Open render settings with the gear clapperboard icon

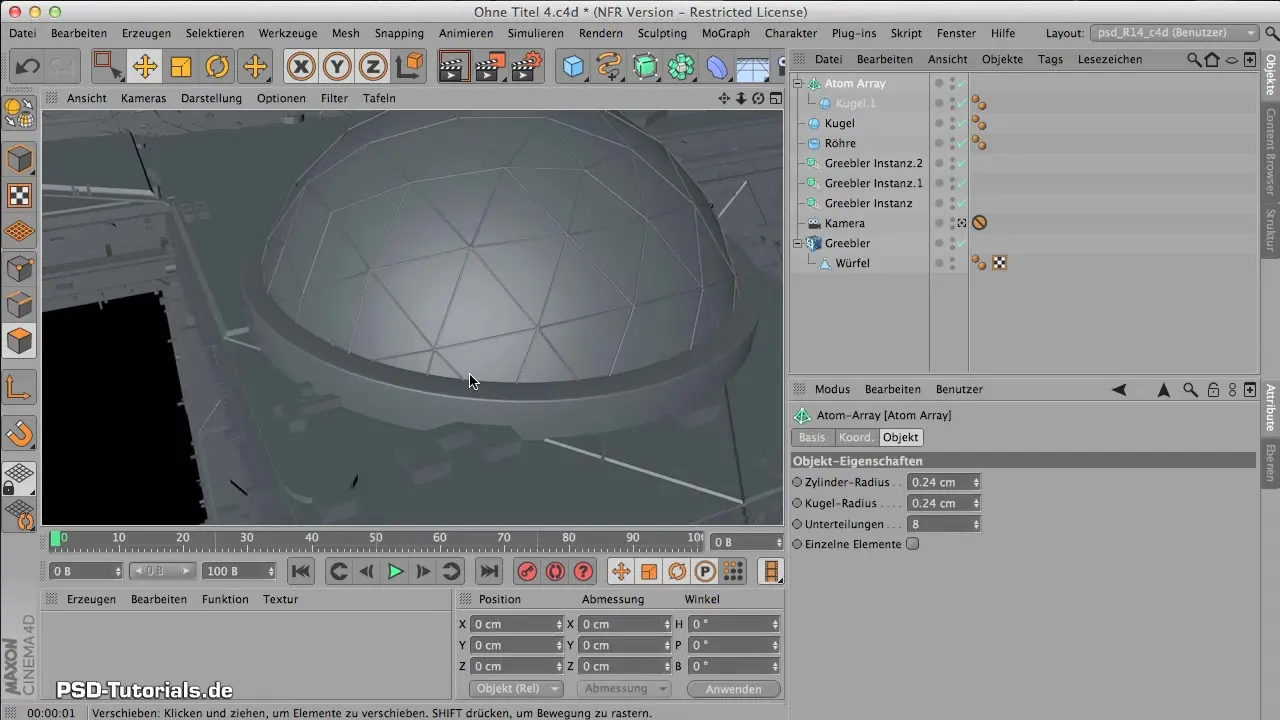tap(526, 67)
